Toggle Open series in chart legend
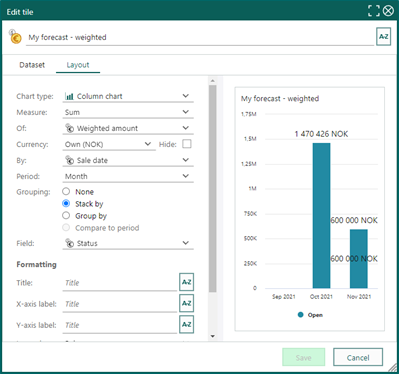 click(310, 315)
